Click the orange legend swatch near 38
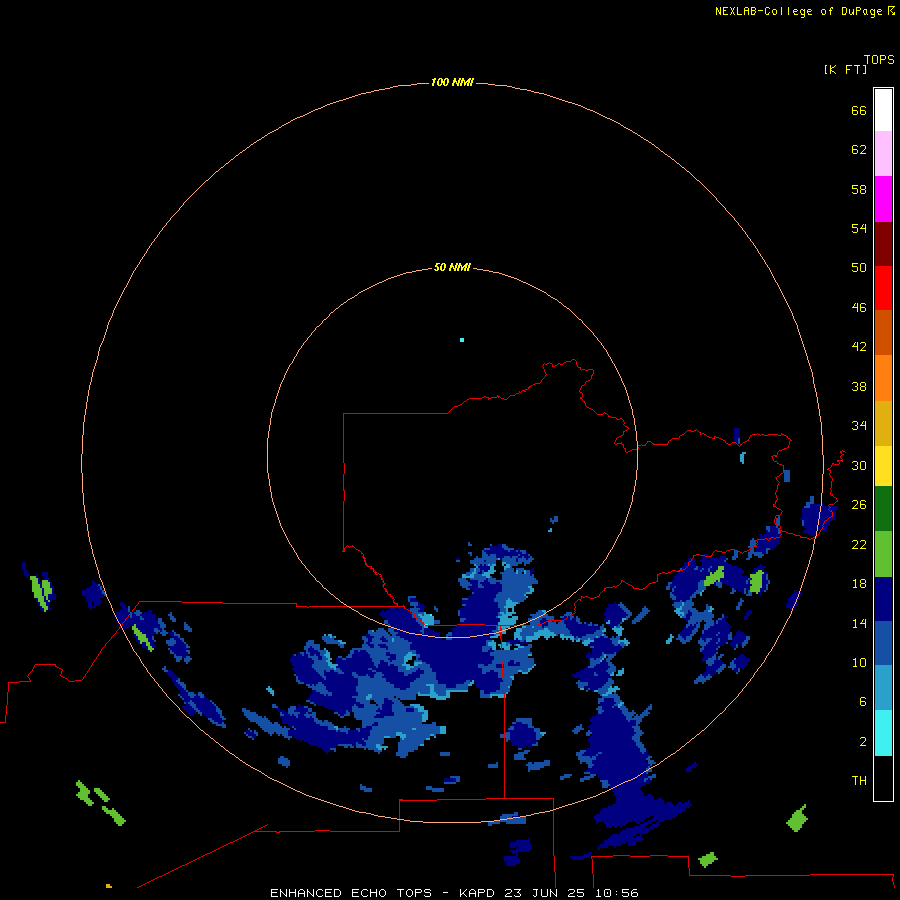This screenshot has width=900, height=900. click(x=883, y=378)
